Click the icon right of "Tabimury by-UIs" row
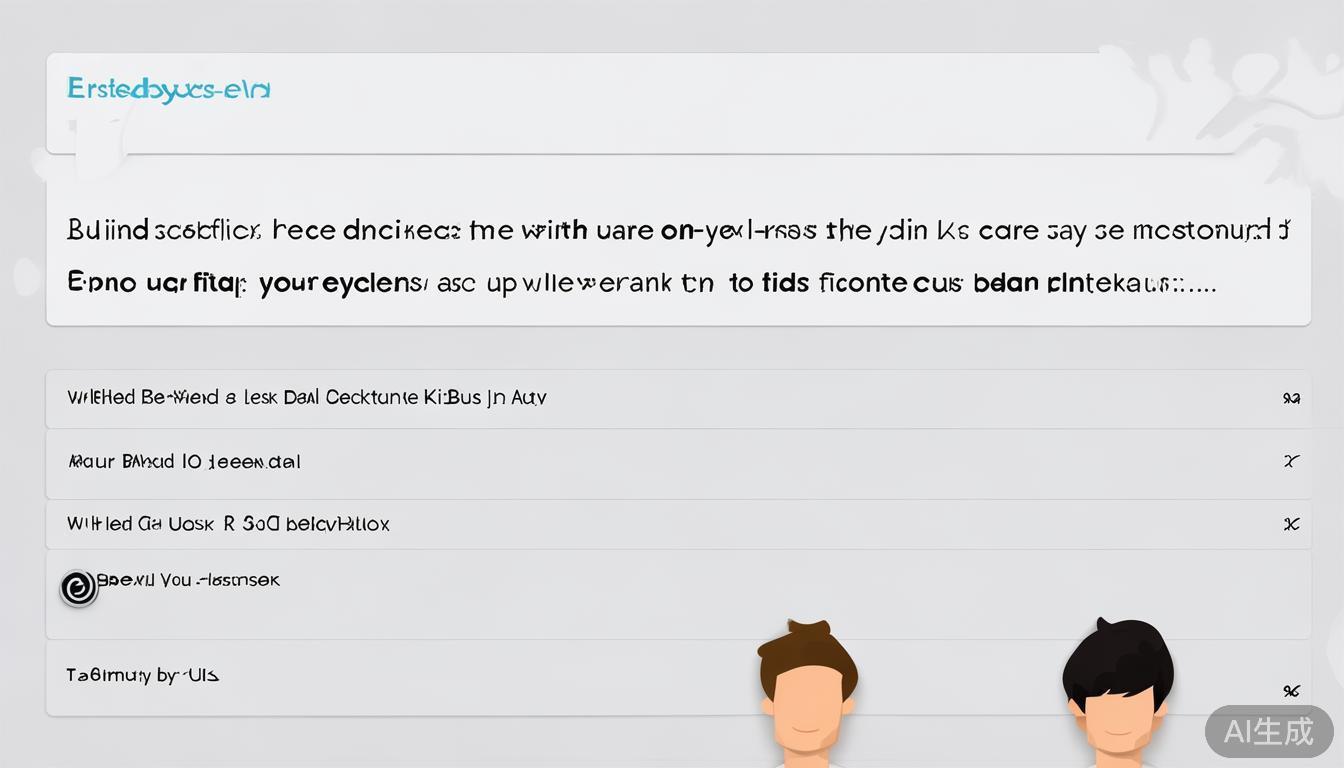1344x768 pixels. click(x=1291, y=690)
